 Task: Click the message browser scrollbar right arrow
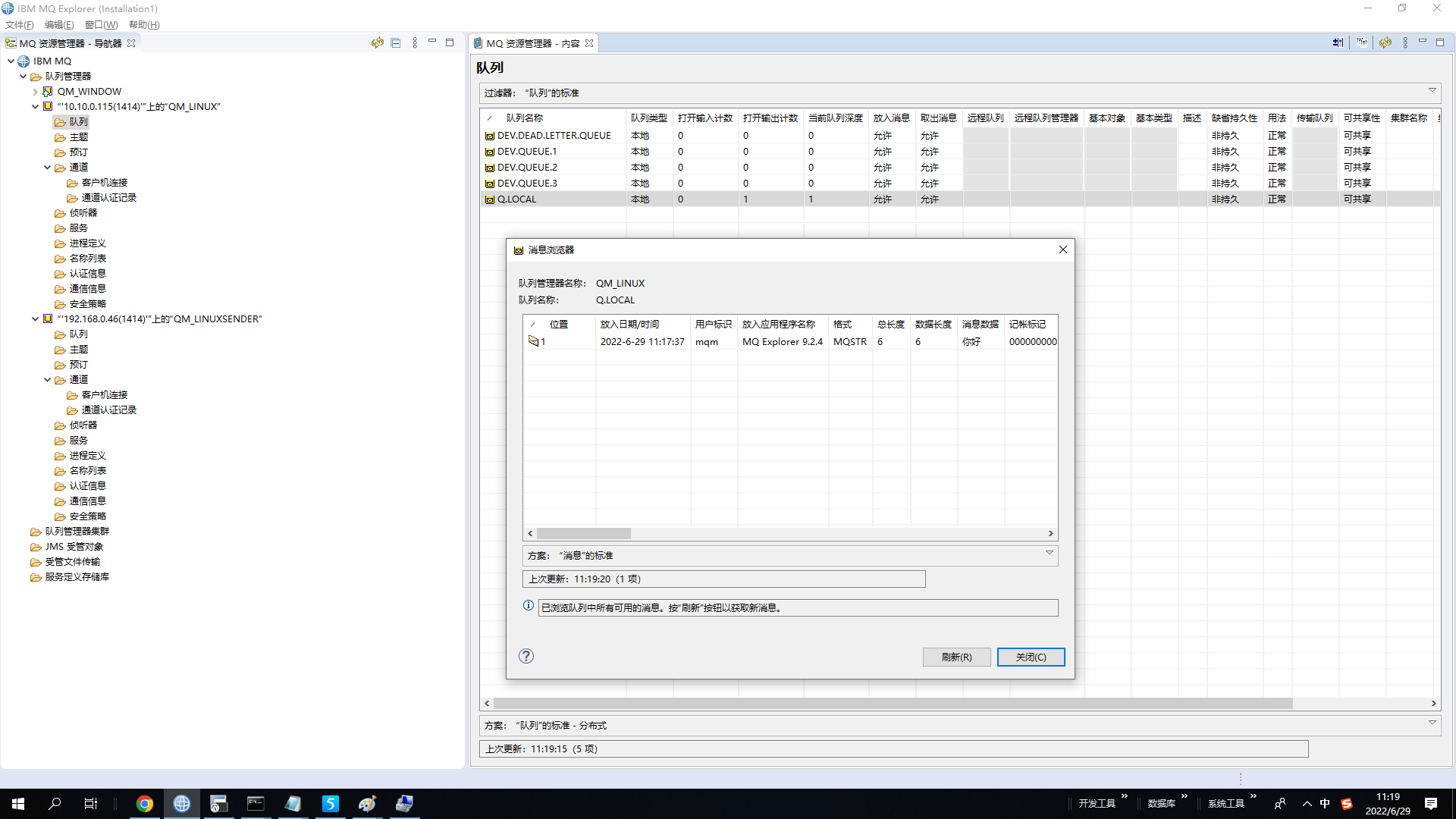click(1051, 534)
